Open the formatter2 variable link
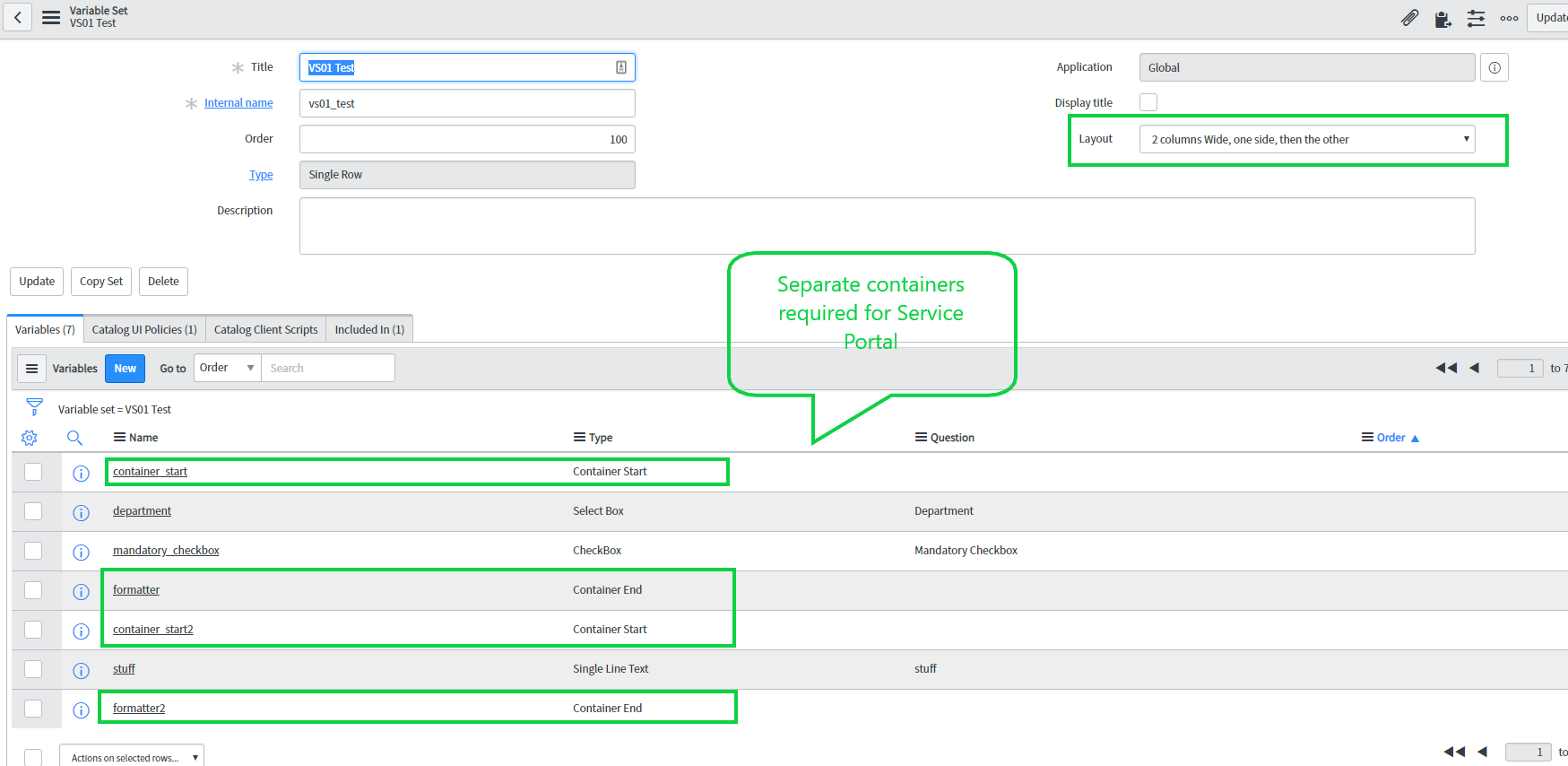The width and height of the screenshot is (1568, 766). (x=139, y=709)
